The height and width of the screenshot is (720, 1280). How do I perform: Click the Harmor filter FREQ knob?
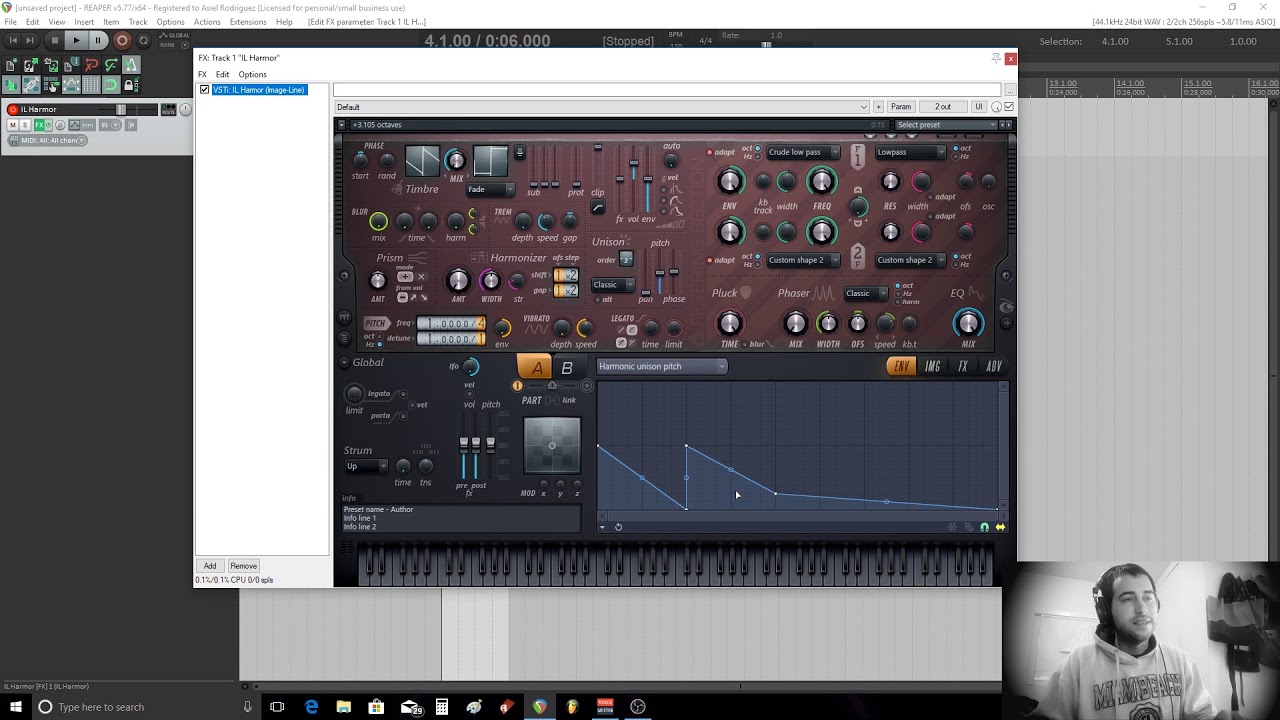coord(822,181)
